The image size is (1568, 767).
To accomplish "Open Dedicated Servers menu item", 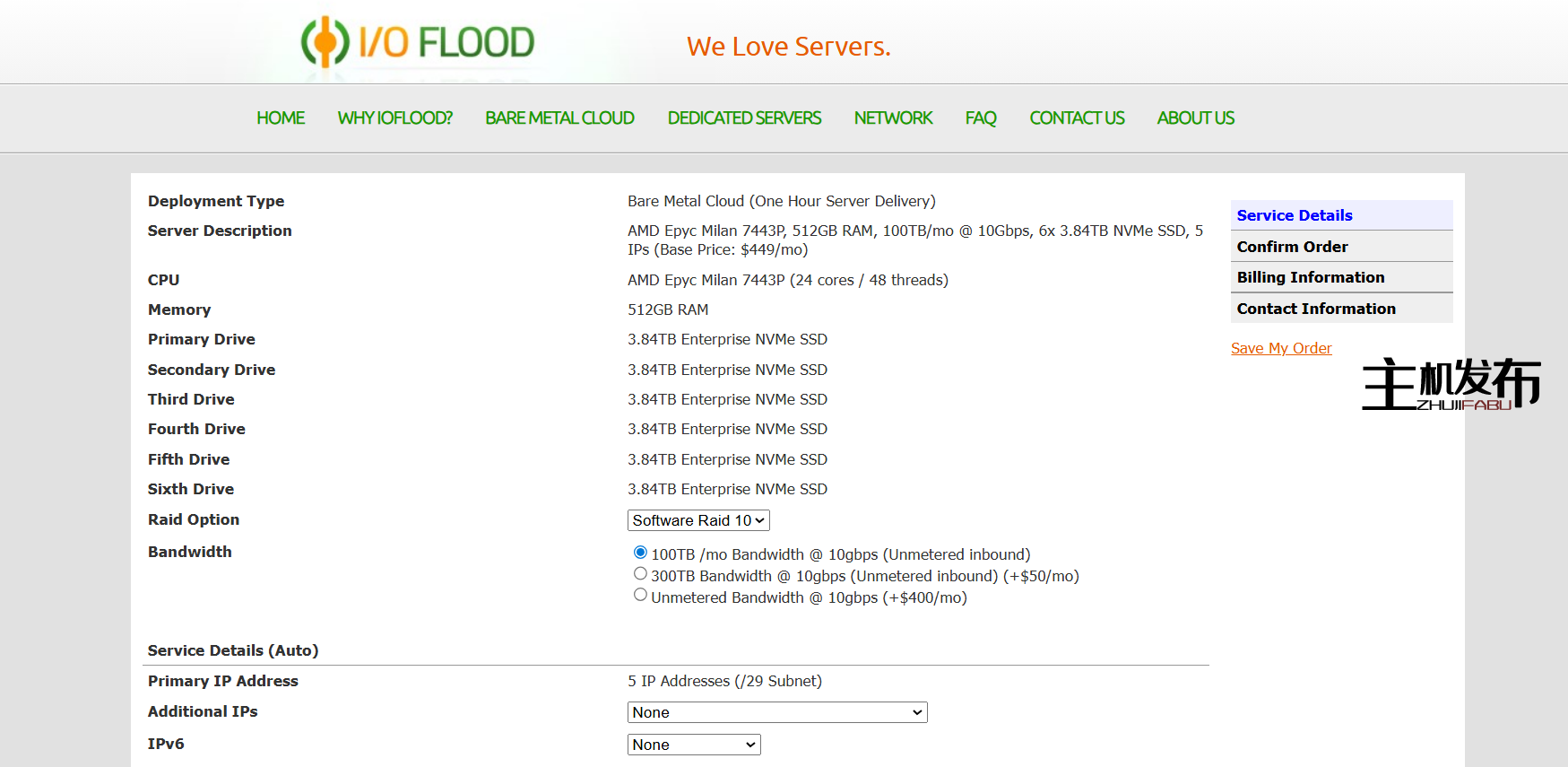I will pyautogui.click(x=744, y=118).
